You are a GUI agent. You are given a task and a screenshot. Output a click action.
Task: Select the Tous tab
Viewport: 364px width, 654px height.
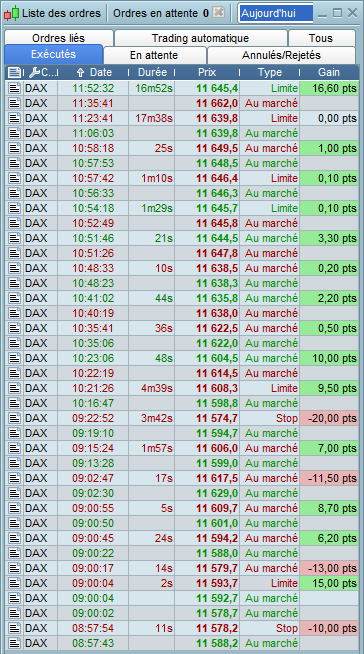tap(321, 38)
